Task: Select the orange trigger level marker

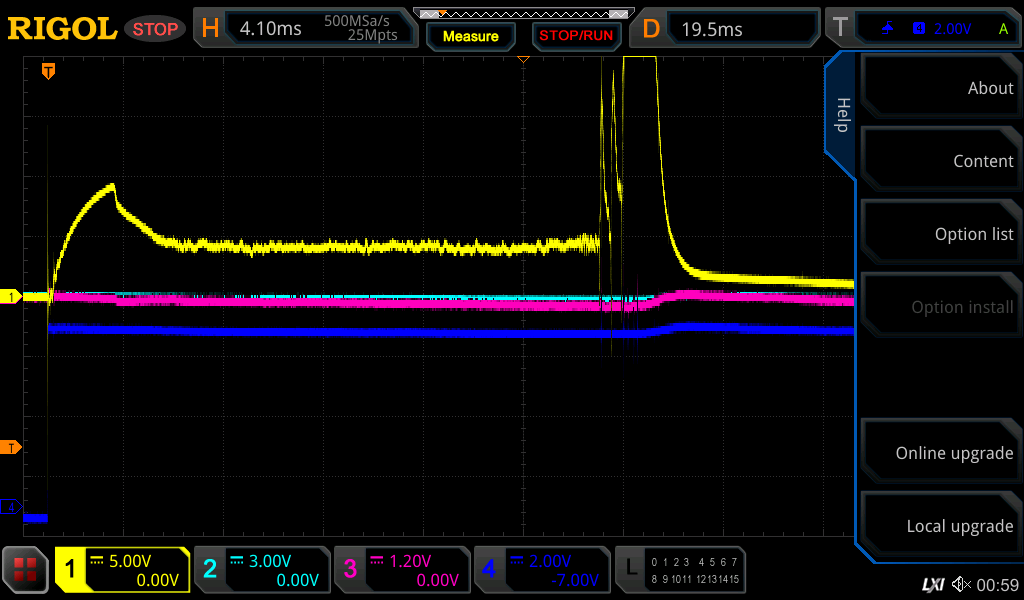Action: [12, 447]
